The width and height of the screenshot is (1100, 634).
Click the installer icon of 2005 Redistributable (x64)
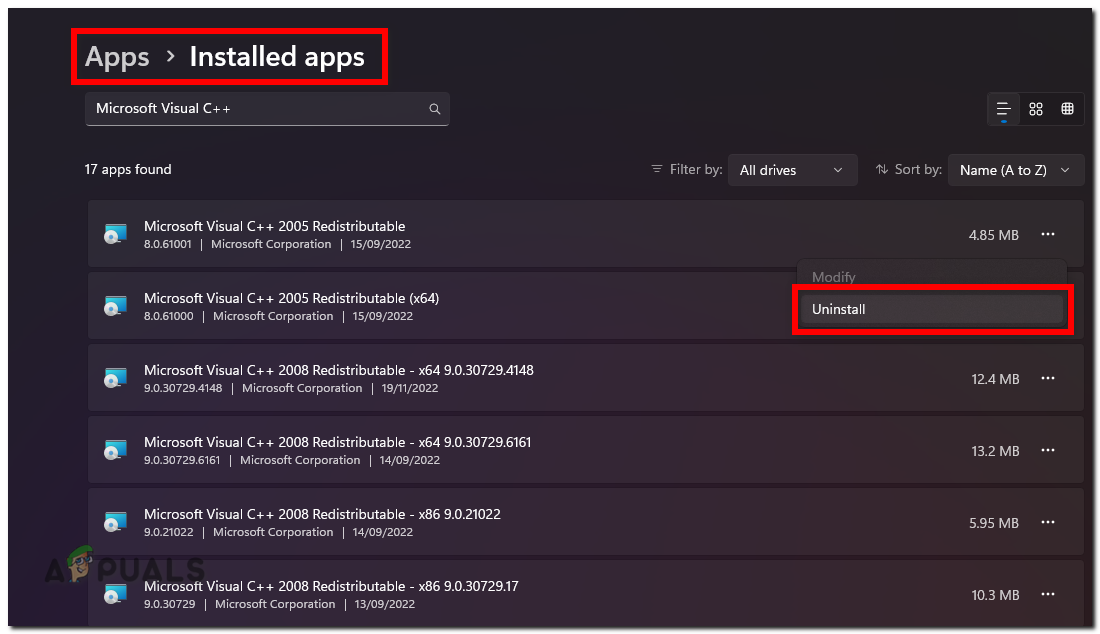click(x=115, y=306)
